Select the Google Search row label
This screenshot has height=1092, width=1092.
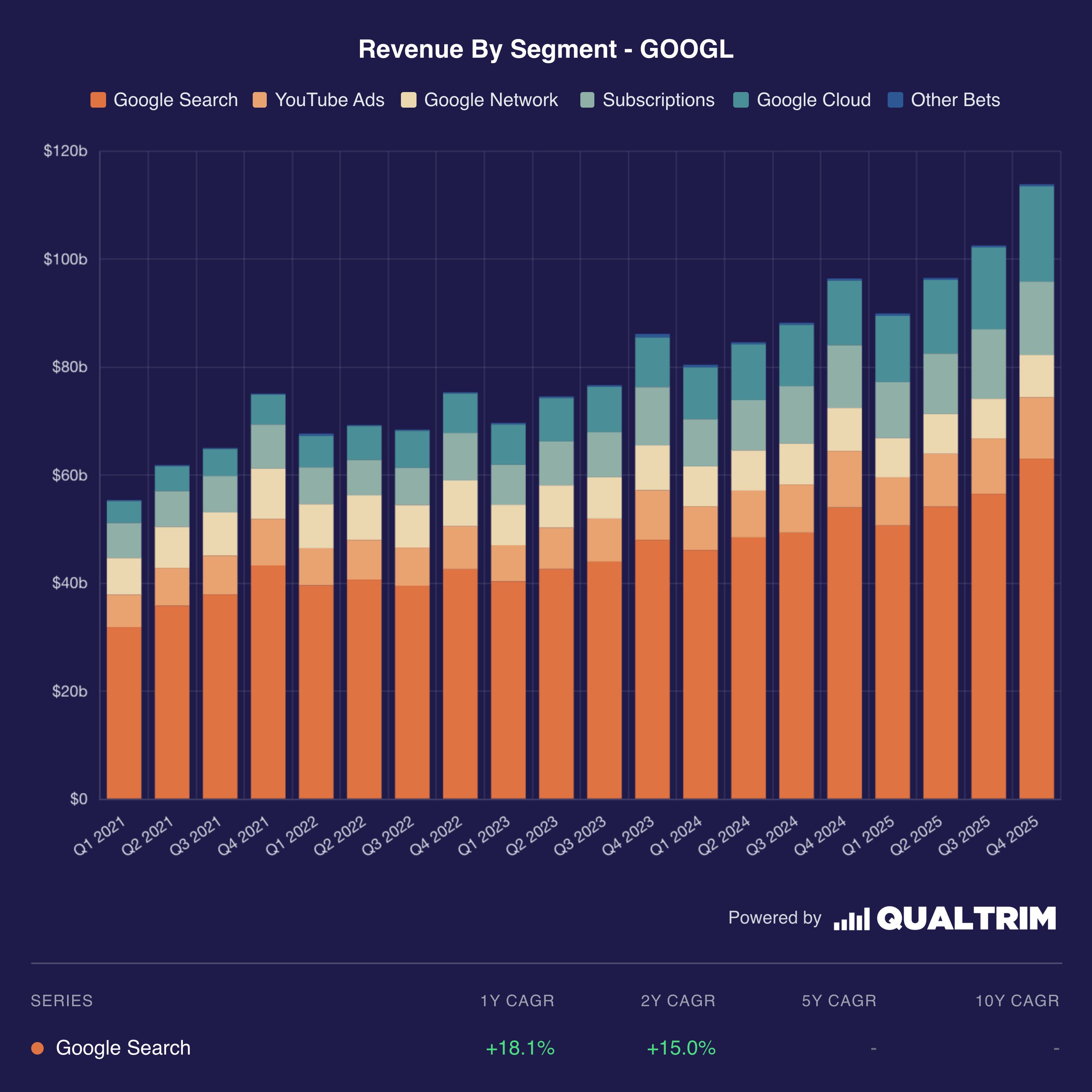point(123,1048)
